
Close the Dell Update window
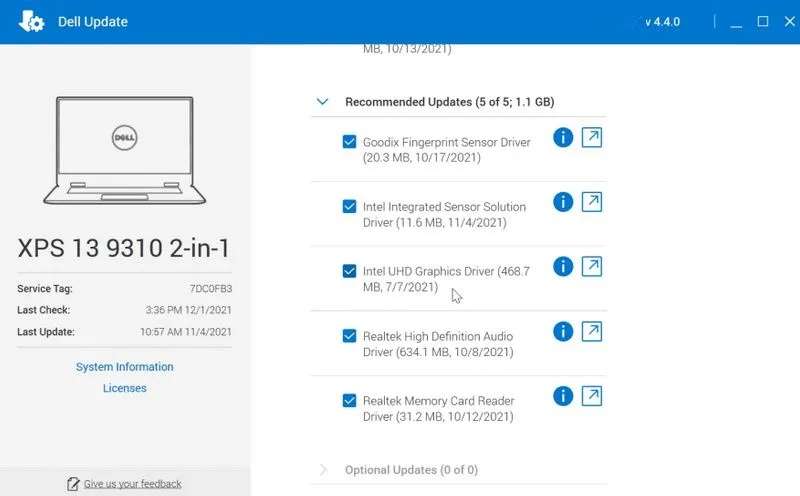coord(790,21)
